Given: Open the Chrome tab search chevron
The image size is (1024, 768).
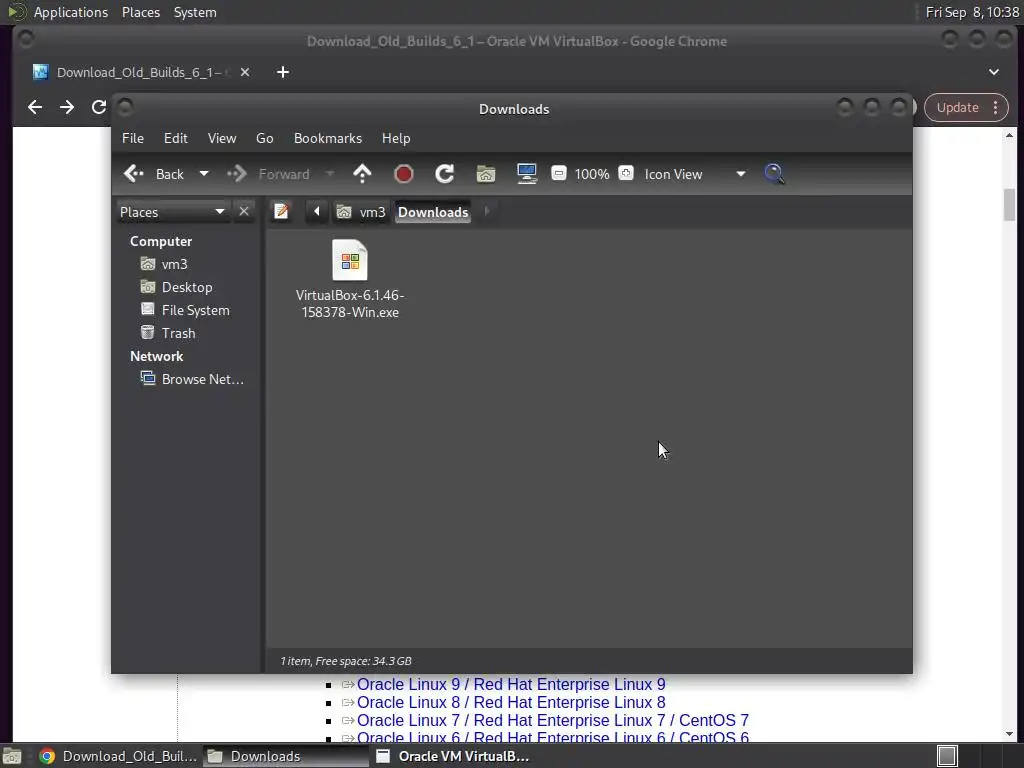Looking at the screenshot, I should coord(994,72).
